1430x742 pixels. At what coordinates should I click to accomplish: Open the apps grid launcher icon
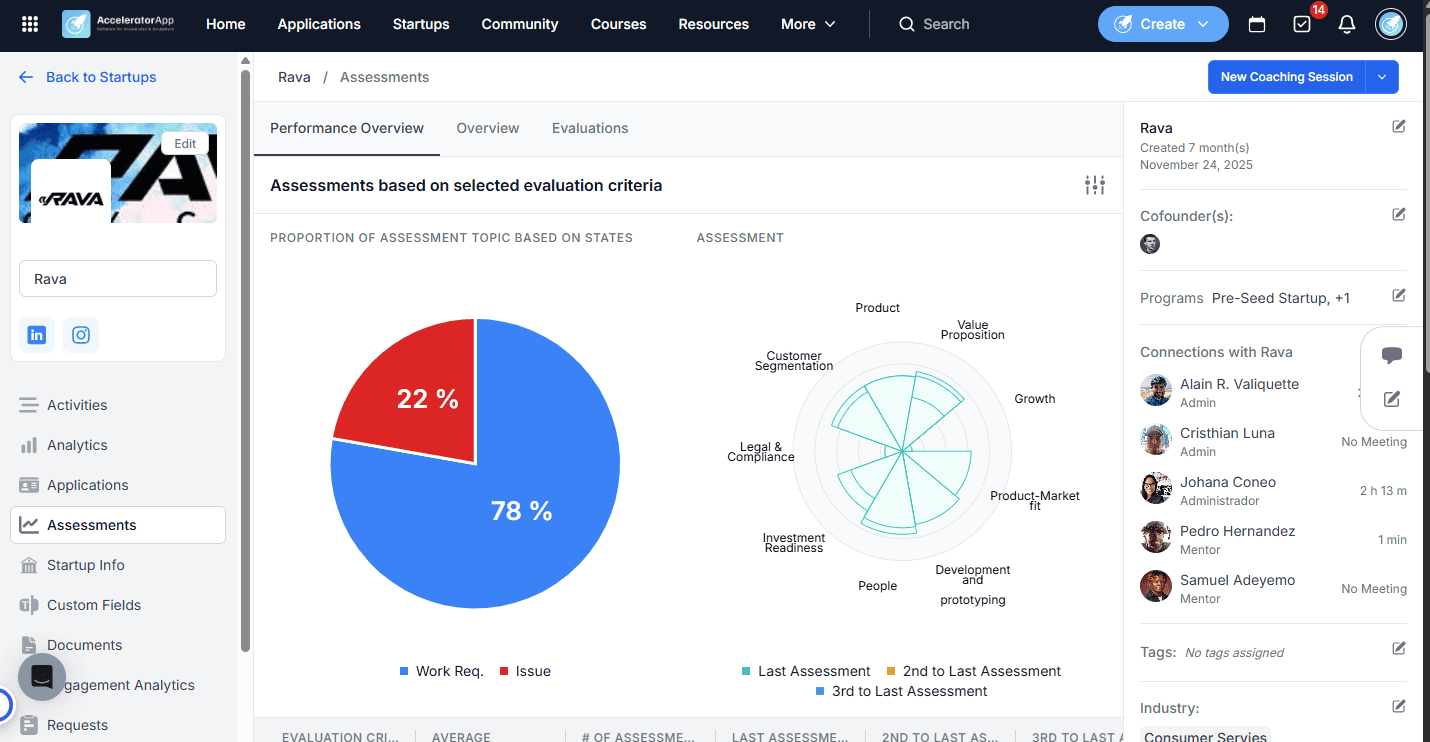coord(30,24)
